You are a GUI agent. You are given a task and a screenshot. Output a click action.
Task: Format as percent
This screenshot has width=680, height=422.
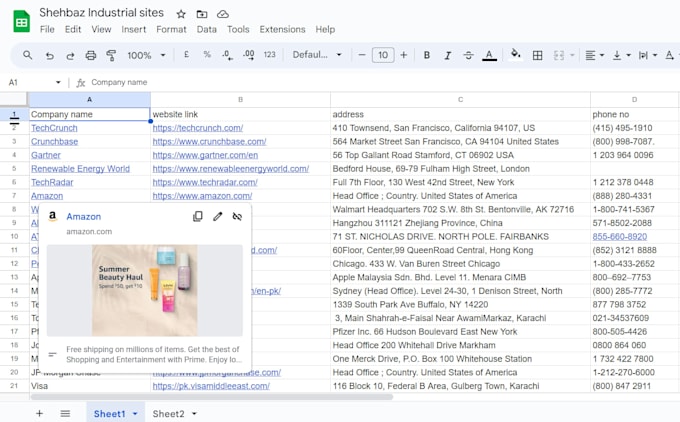[x=207, y=55]
